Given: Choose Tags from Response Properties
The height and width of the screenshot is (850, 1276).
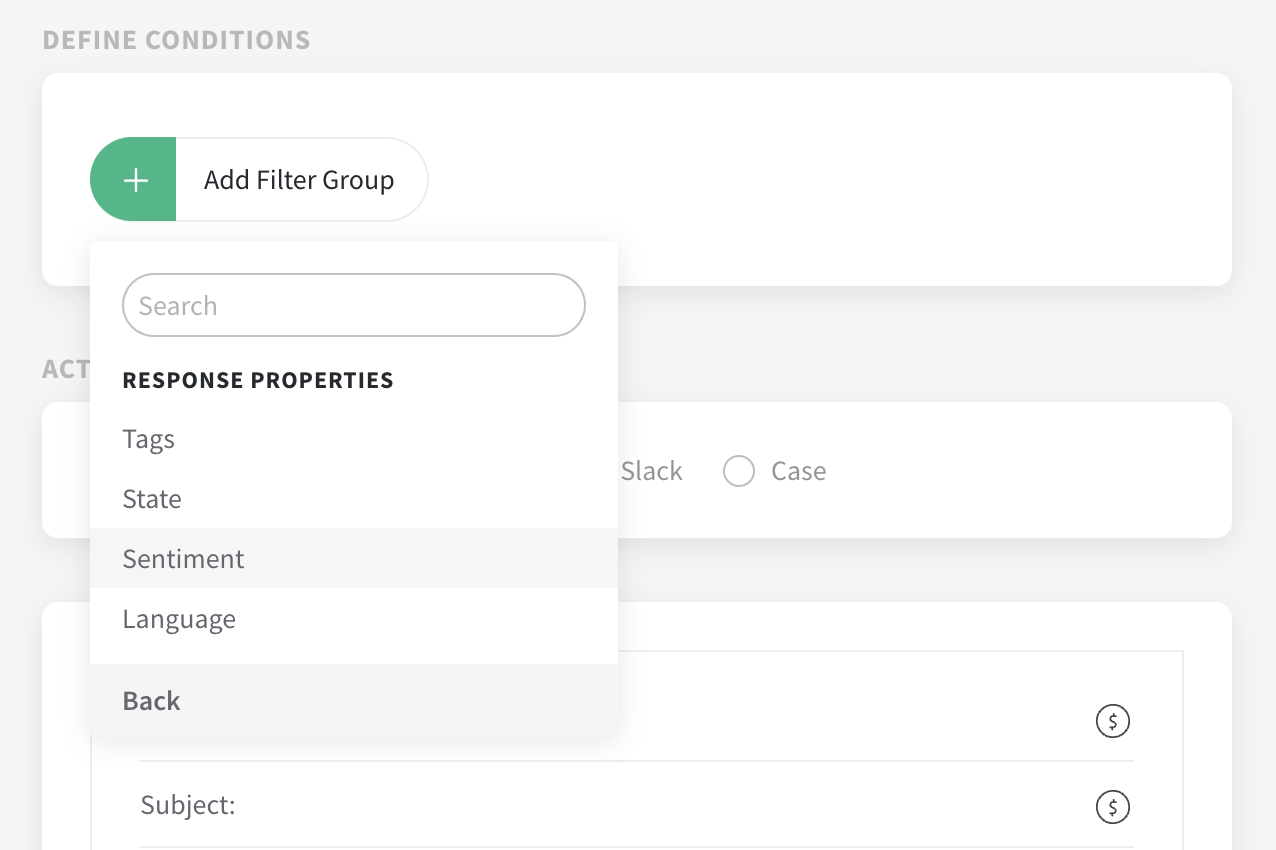Looking at the screenshot, I should [149, 439].
